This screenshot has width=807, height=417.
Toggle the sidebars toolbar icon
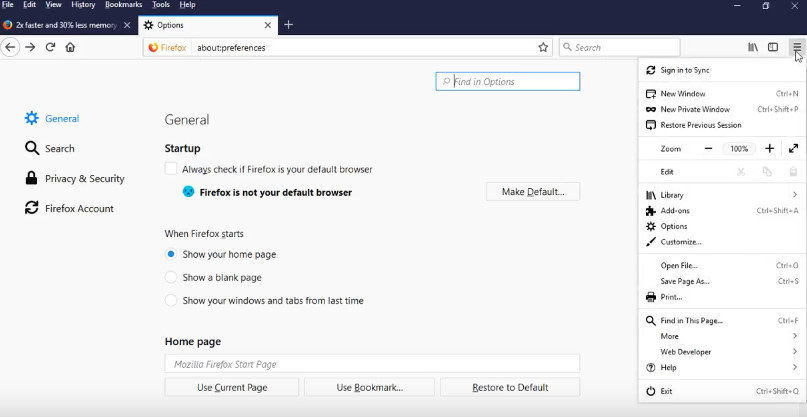click(x=773, y=47)
